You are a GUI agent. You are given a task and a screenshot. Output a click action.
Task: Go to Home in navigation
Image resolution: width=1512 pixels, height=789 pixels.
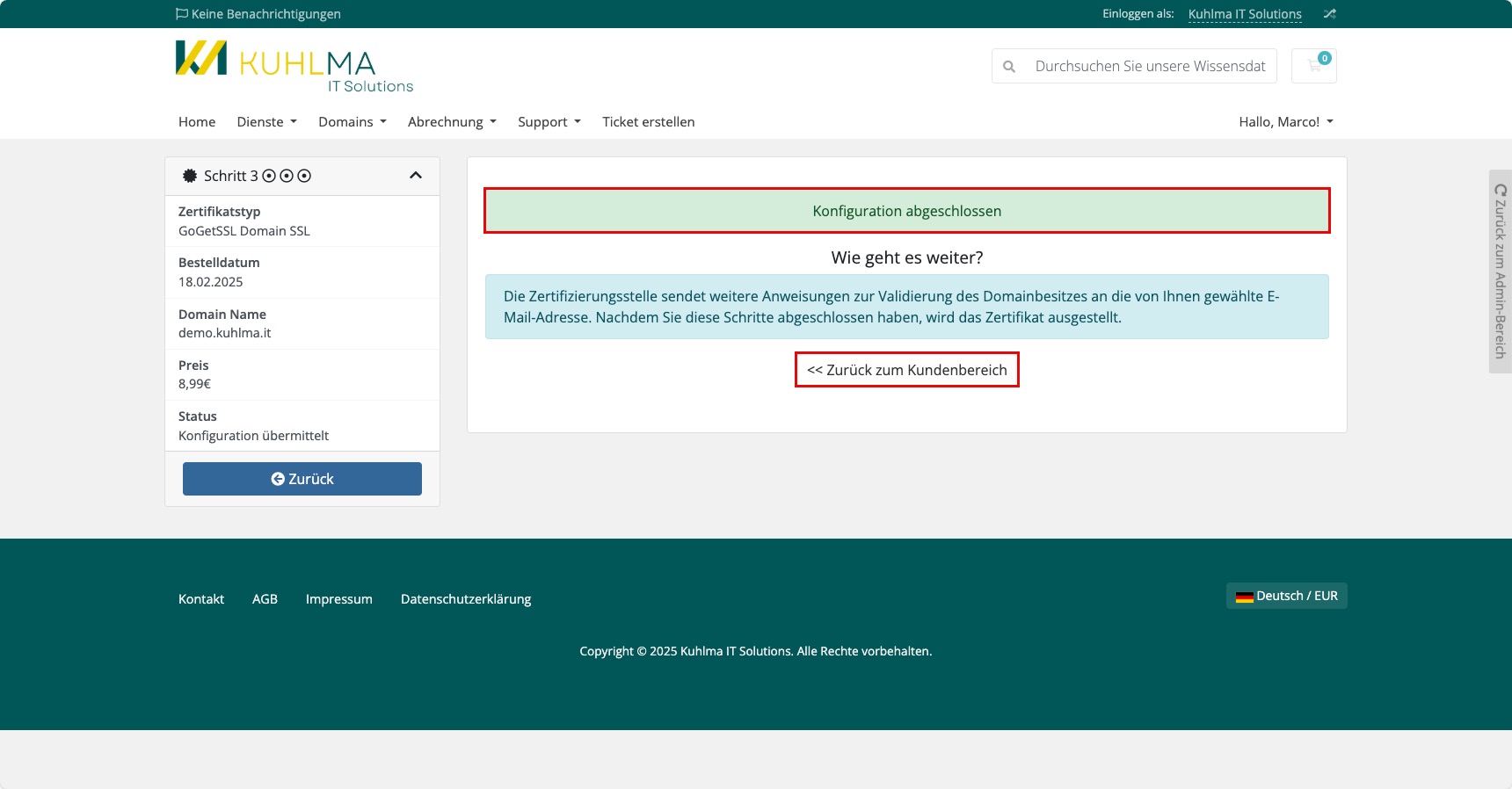point(197,122)
